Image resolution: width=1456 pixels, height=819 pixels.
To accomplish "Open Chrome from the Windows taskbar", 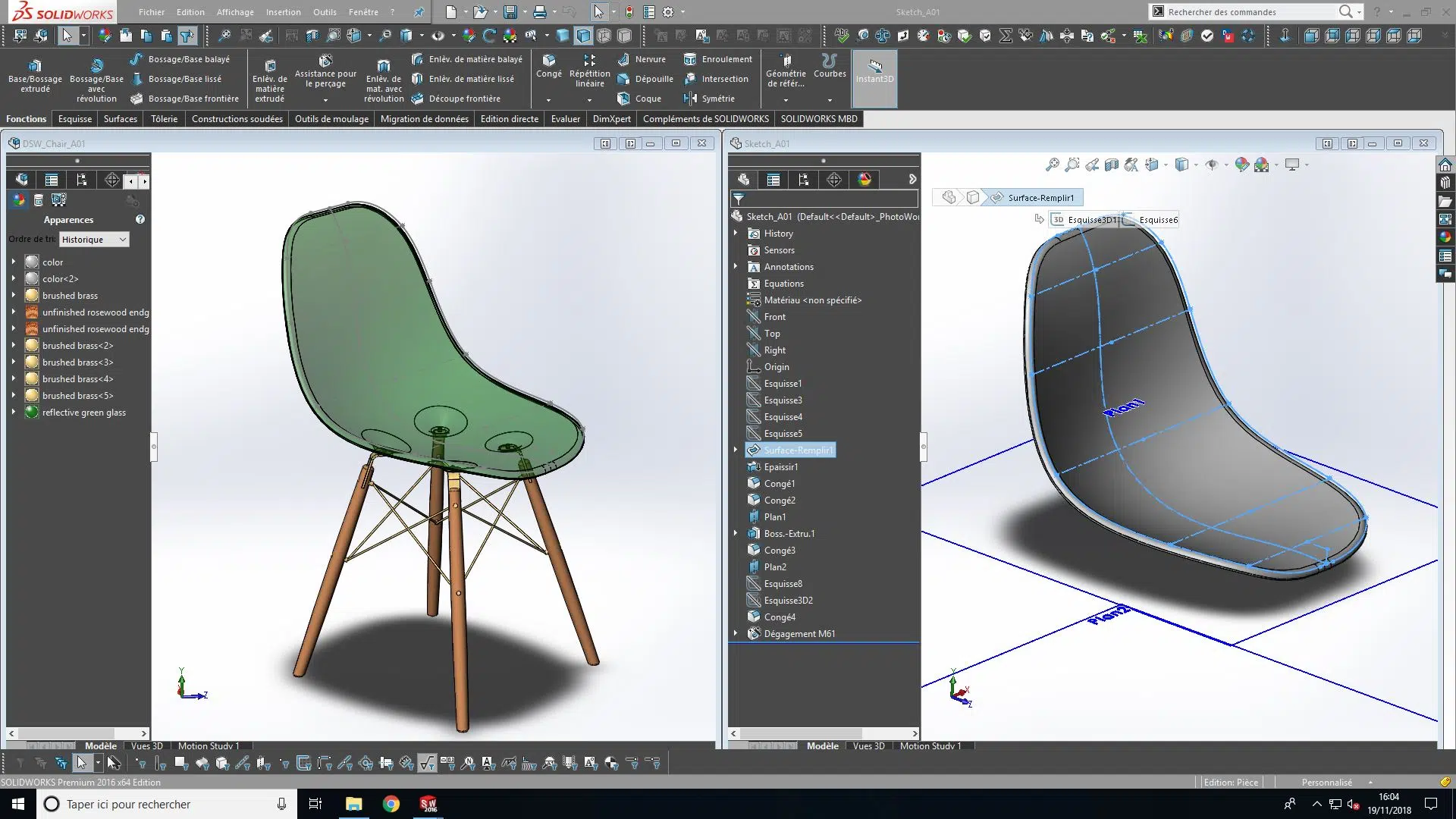I will coord(391,804).
